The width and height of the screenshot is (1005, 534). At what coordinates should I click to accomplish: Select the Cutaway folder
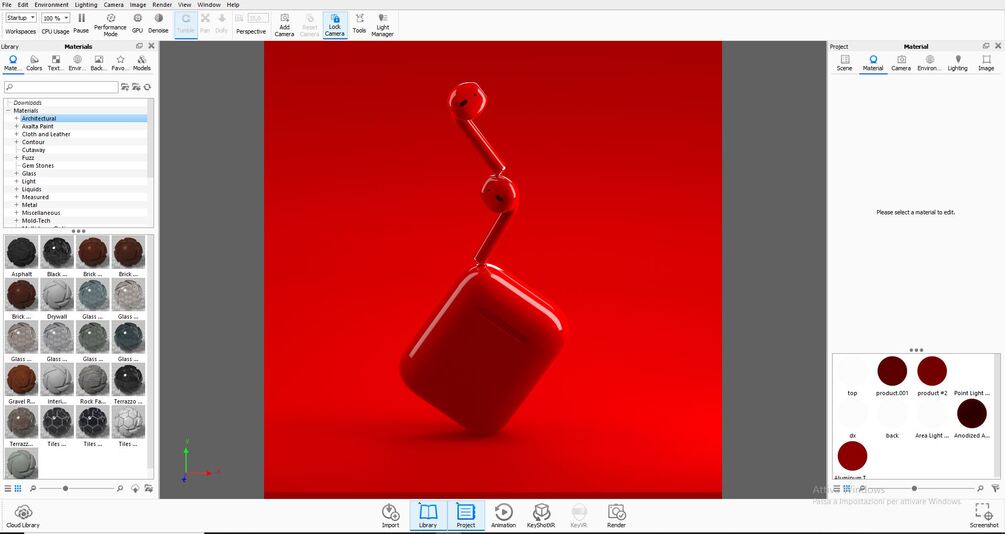33,150
